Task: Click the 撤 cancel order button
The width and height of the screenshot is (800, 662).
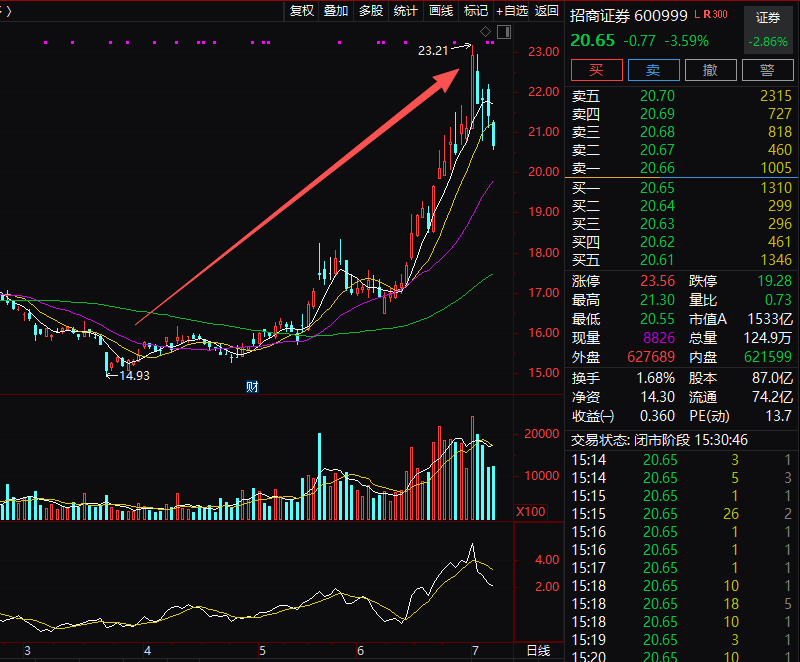Action: [711, 70]
